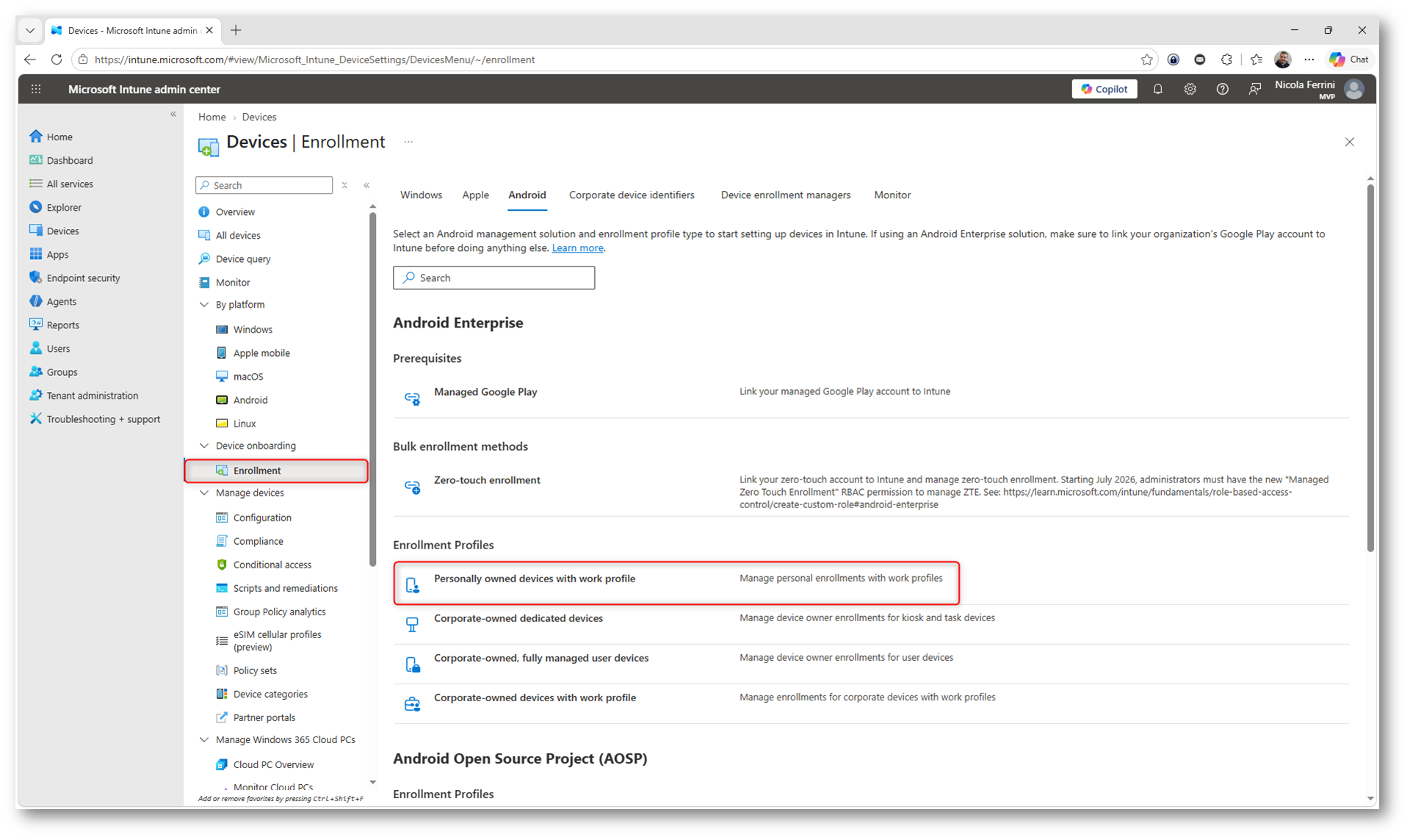1410x840 pixels.
Task: Select the Users icon in the sidebar
Action: tap(36, 348)
